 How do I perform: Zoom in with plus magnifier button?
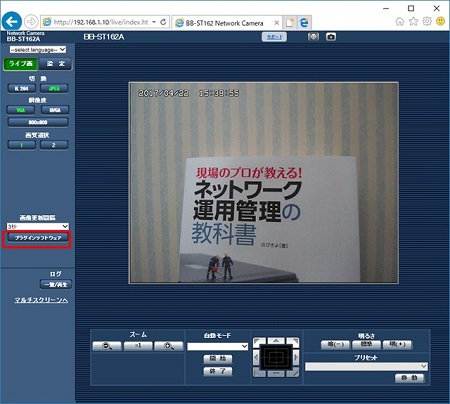169,346
